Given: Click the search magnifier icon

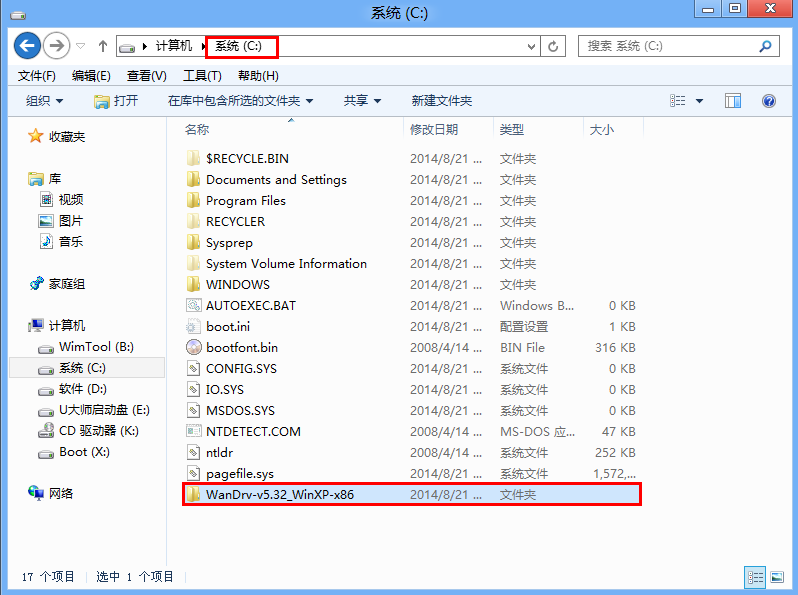Looking at the screenshot, I should point(766,46).
